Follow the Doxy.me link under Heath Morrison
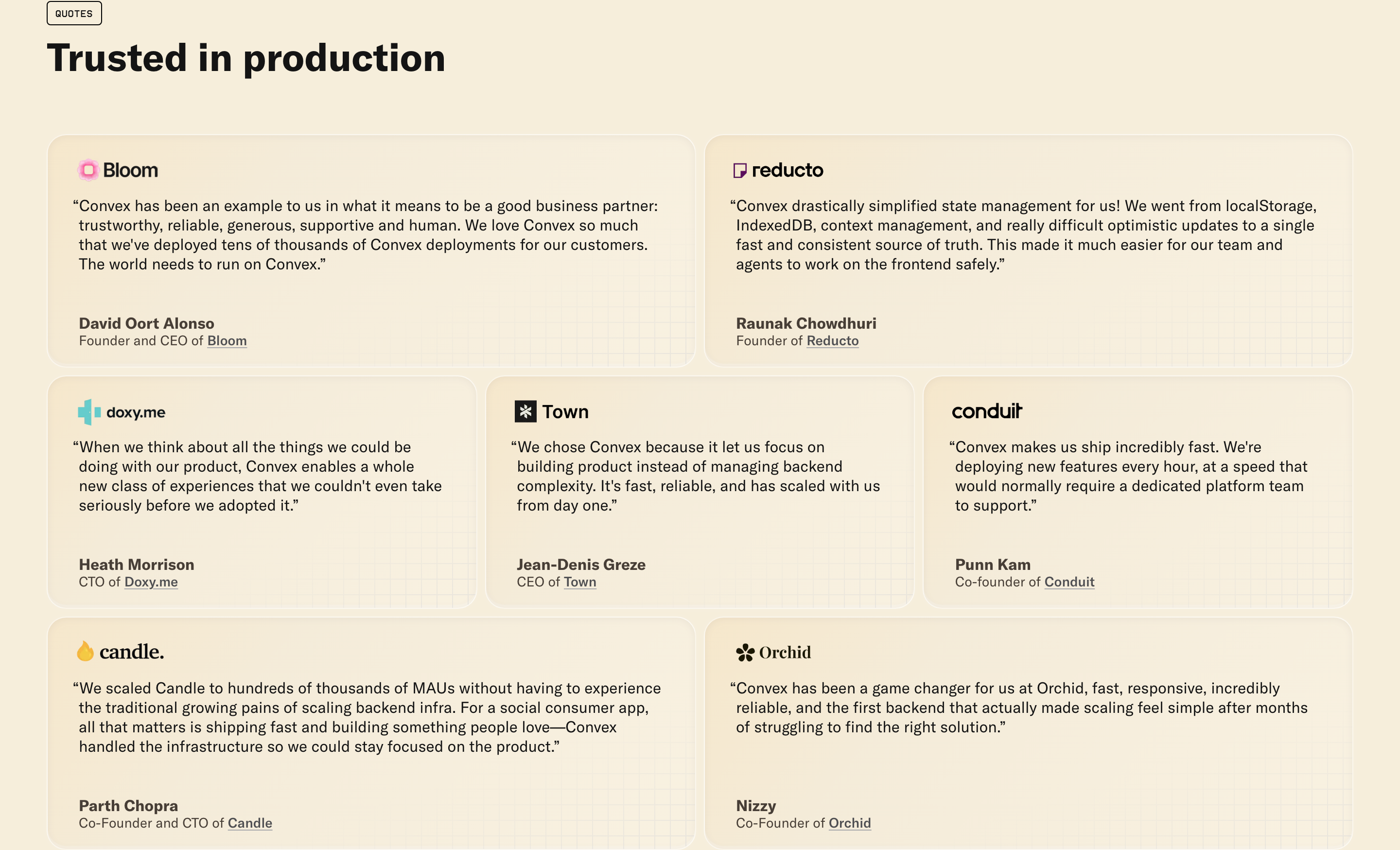The image size is (1400, 850). [x=151, y=582]
